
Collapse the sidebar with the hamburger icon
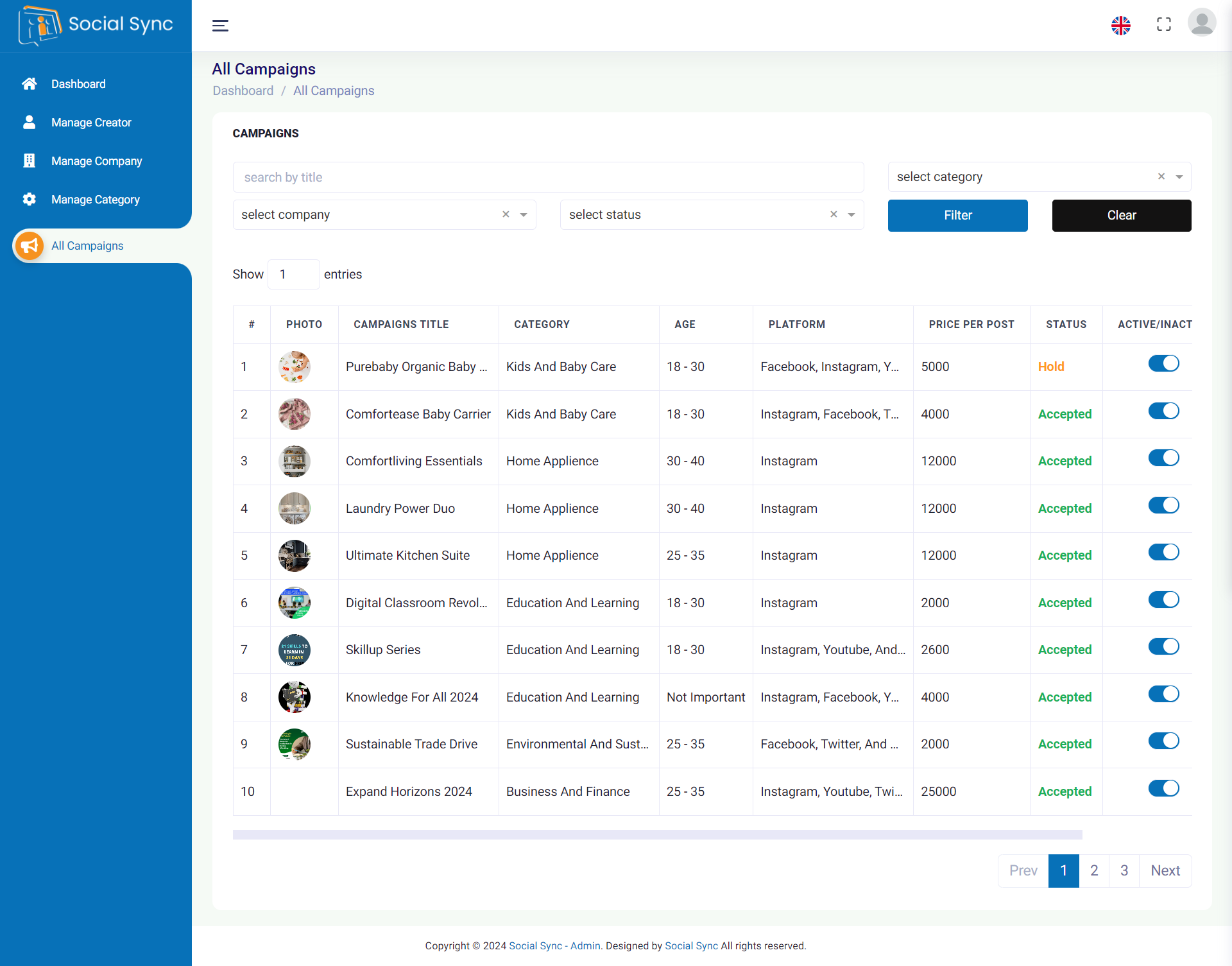coord(220,26)
